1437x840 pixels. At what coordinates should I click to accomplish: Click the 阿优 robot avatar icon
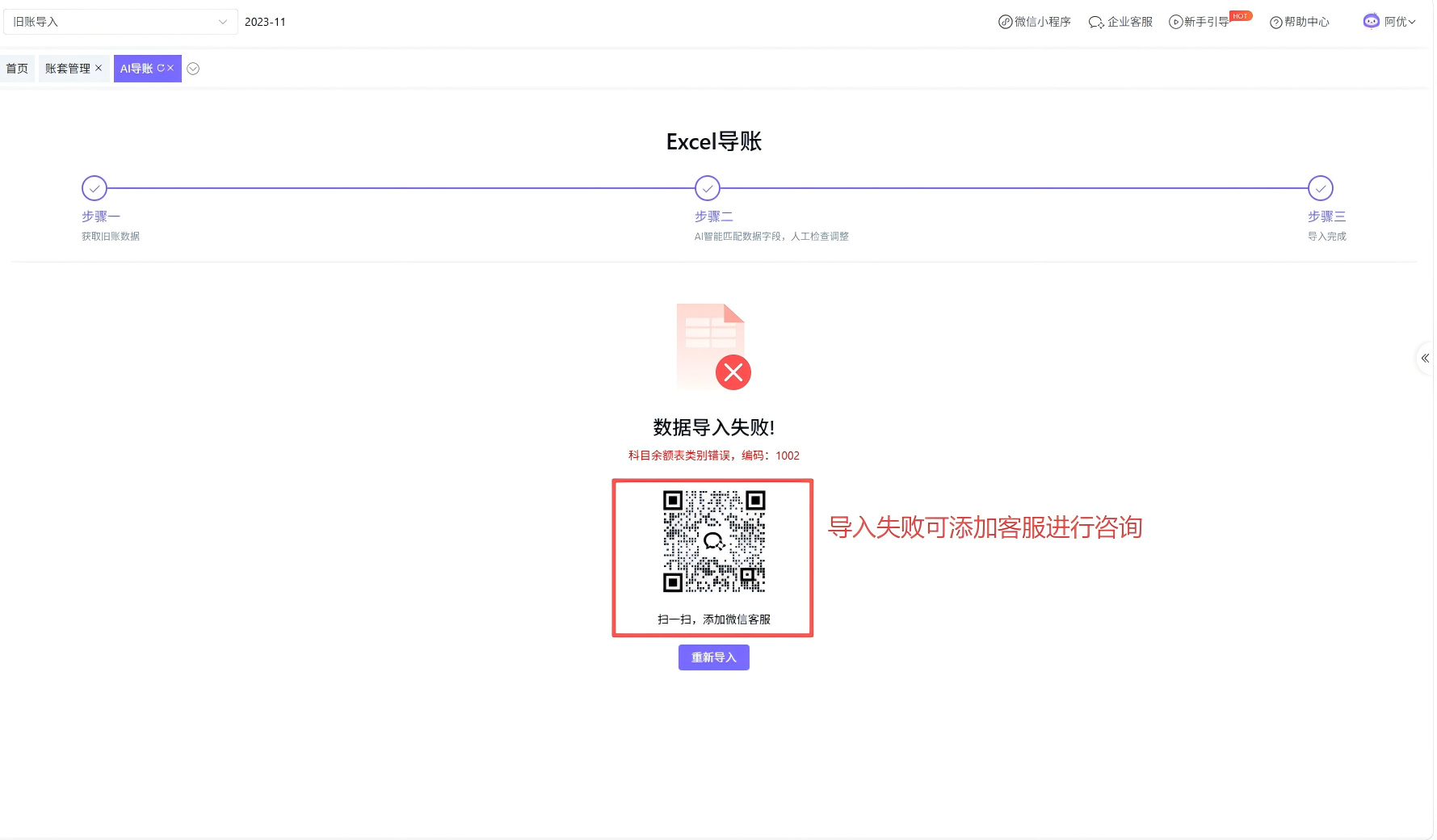tap(1371, 21)
